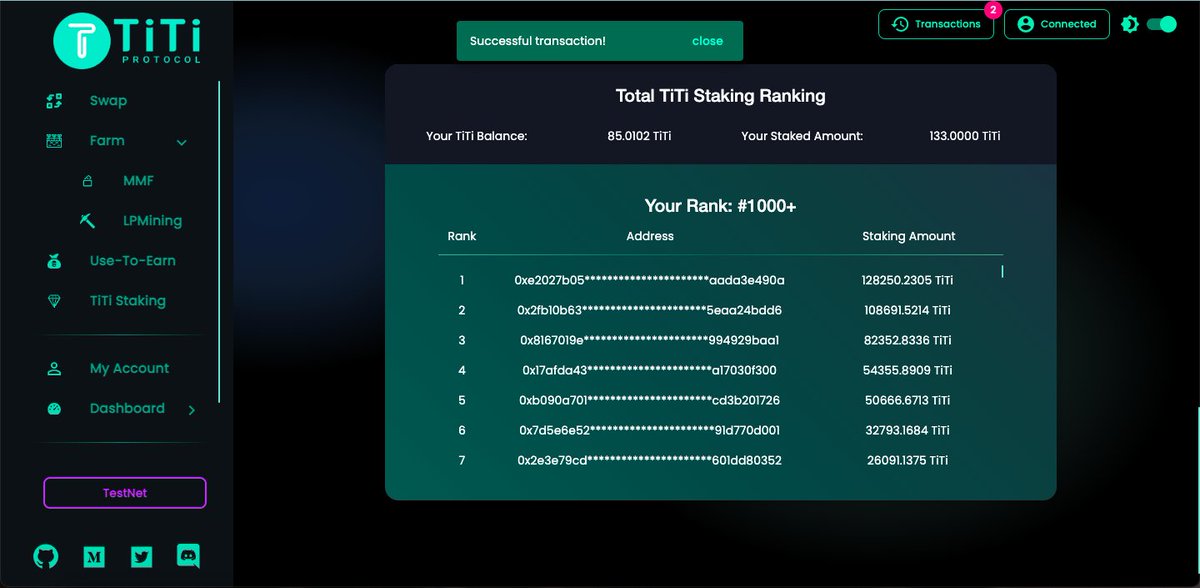Select address 0x8167019e…994929baa1 in rank 3
Screen dimensions: 1200x588
pos(650,340)
